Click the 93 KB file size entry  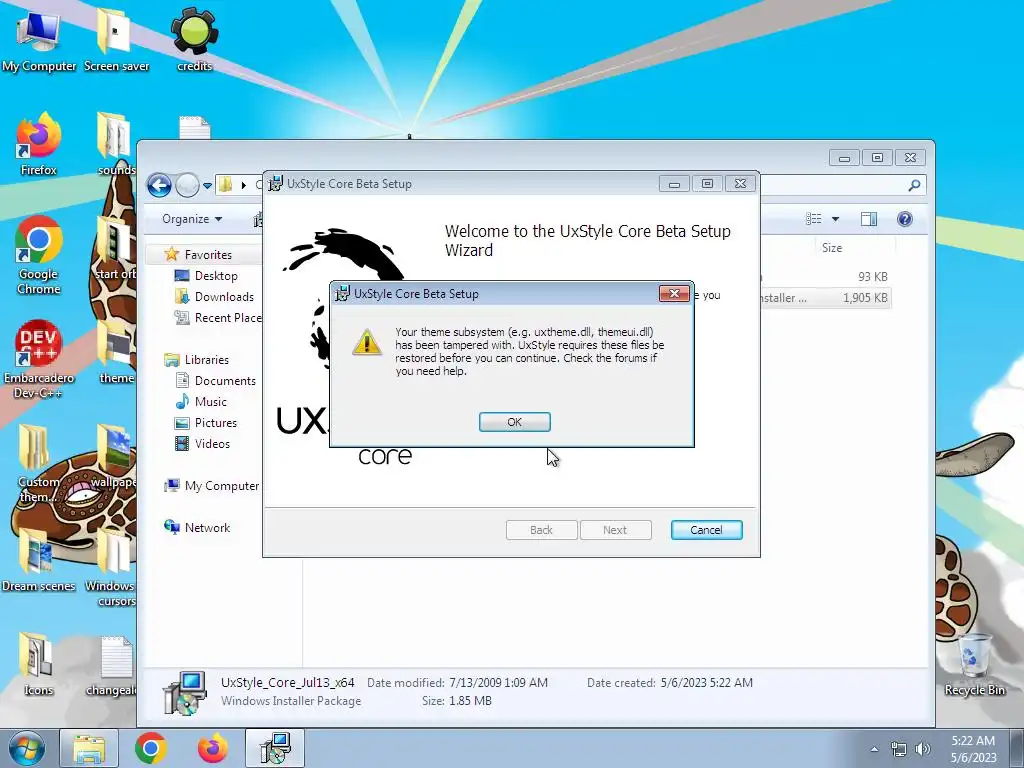pyautogui.click(x=872, y=277)
